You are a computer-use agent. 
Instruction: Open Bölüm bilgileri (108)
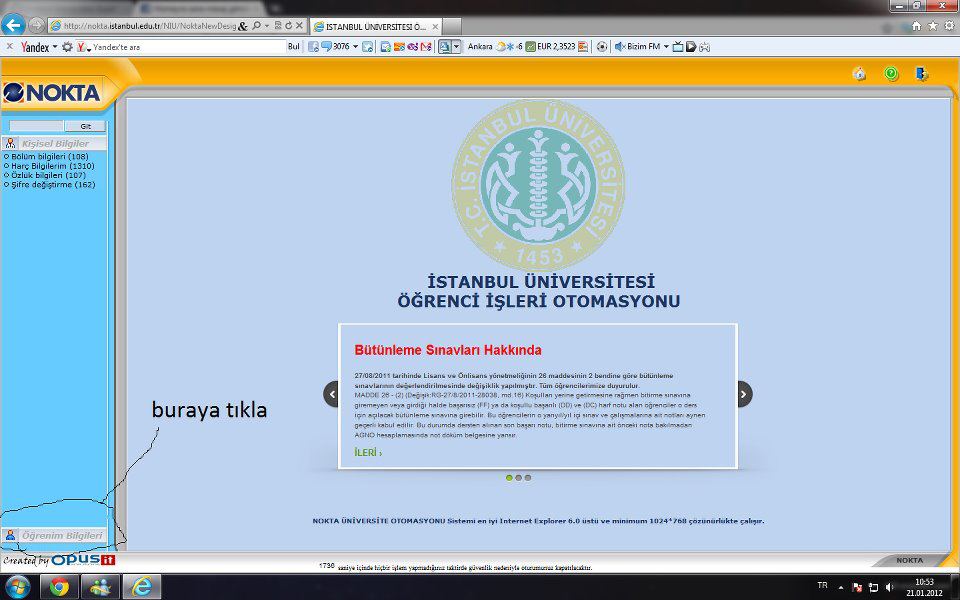(x=50, y=157)
